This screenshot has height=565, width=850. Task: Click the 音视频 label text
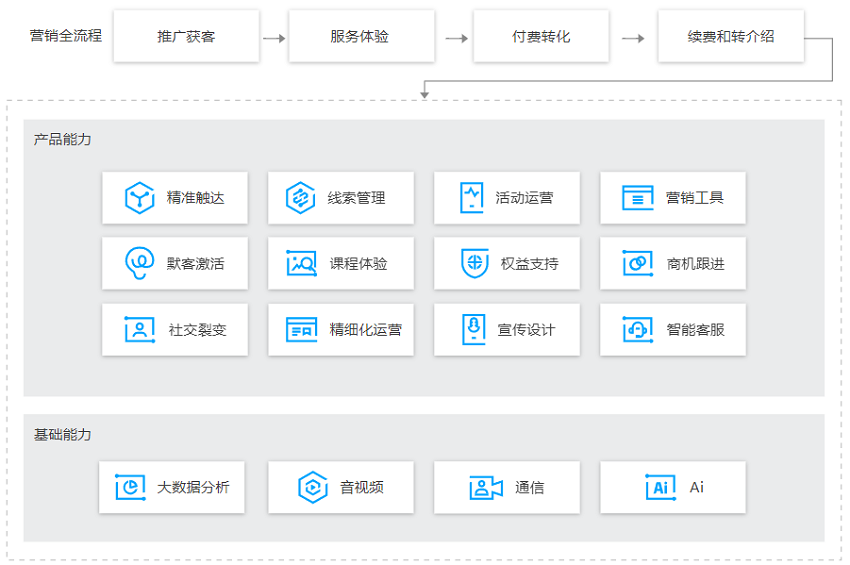click(x=362, y=487)
